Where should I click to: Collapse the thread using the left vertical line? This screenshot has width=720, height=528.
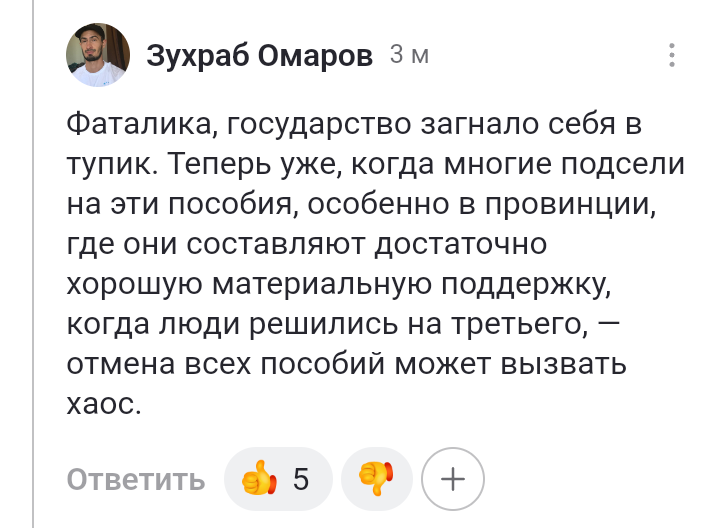coord(33,264)
